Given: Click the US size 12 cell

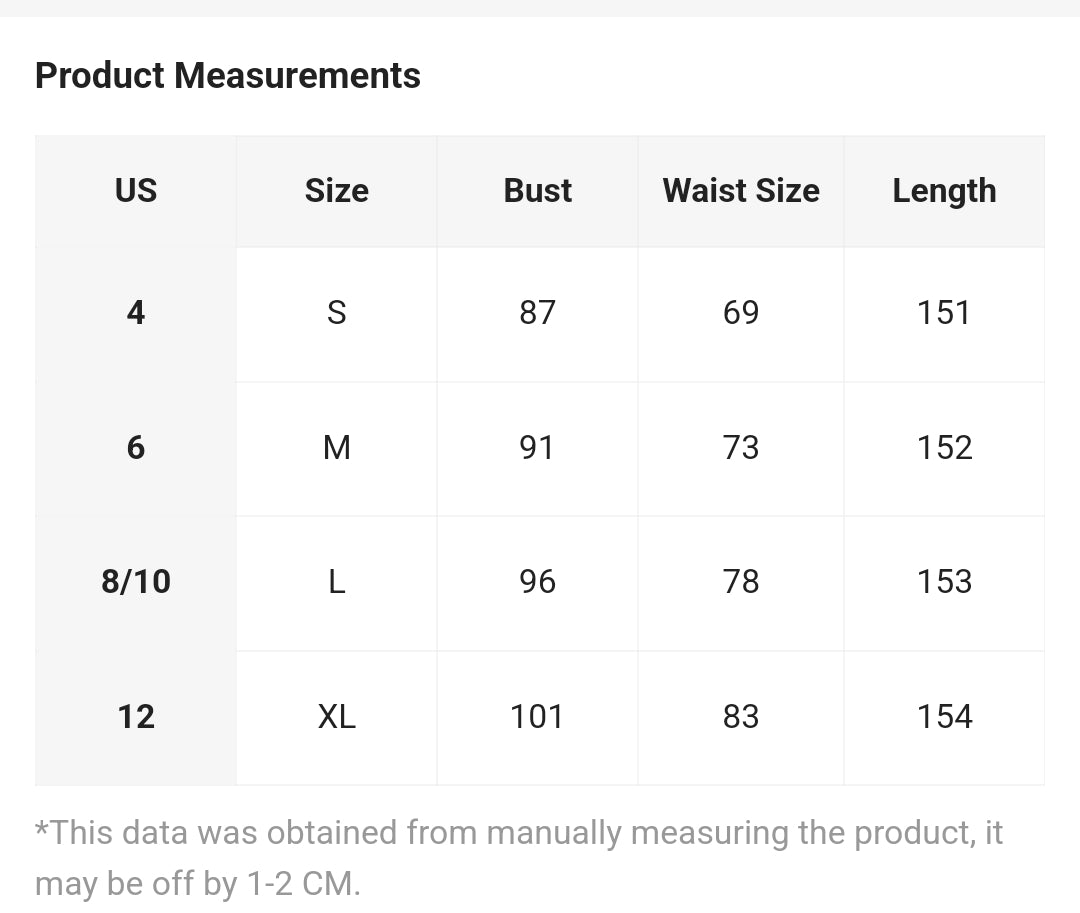Looking at the screenshot, I should point(136,717).
